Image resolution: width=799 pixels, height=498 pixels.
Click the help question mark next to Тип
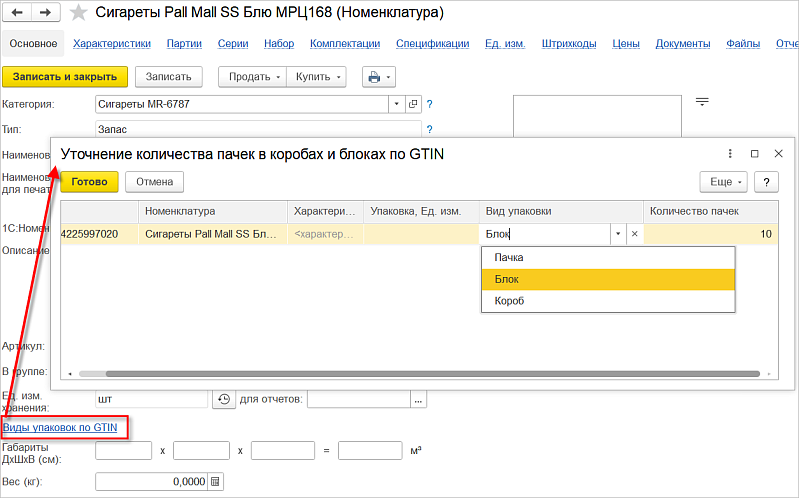coord(429,129)
